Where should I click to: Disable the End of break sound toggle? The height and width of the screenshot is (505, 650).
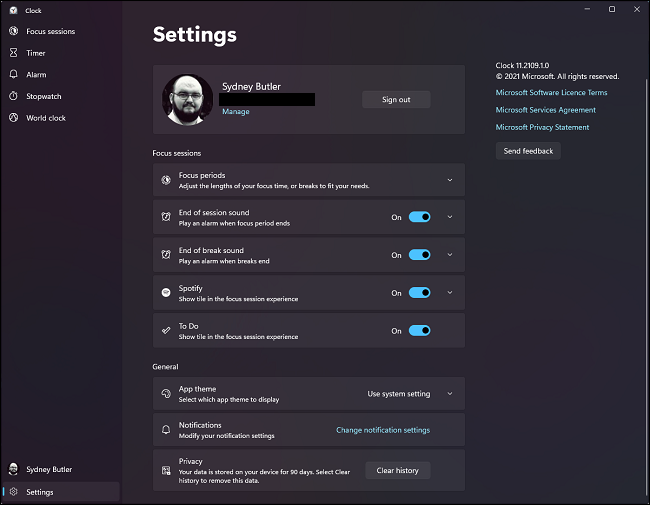coord(419,255)
